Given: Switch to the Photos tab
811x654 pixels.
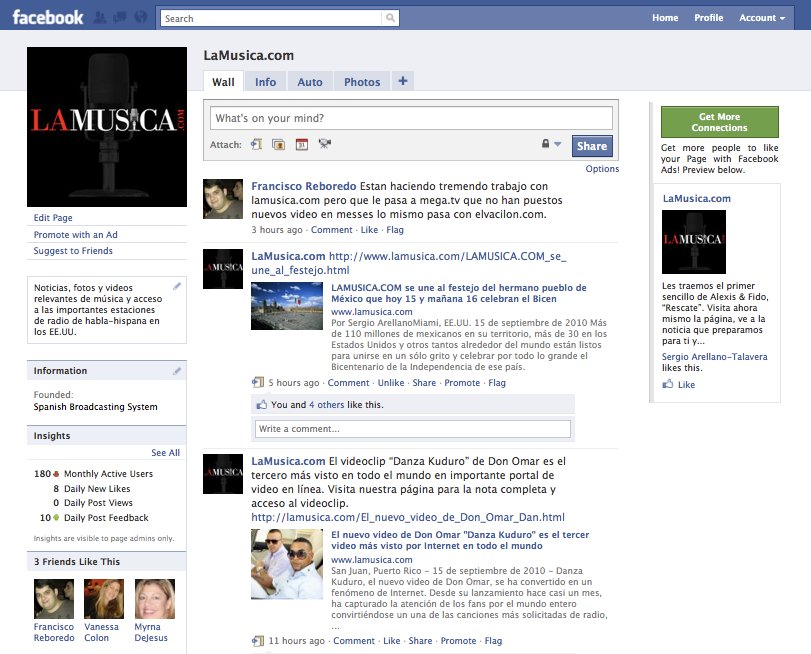Looking at the screenshot, I should (x=362, y=82).
